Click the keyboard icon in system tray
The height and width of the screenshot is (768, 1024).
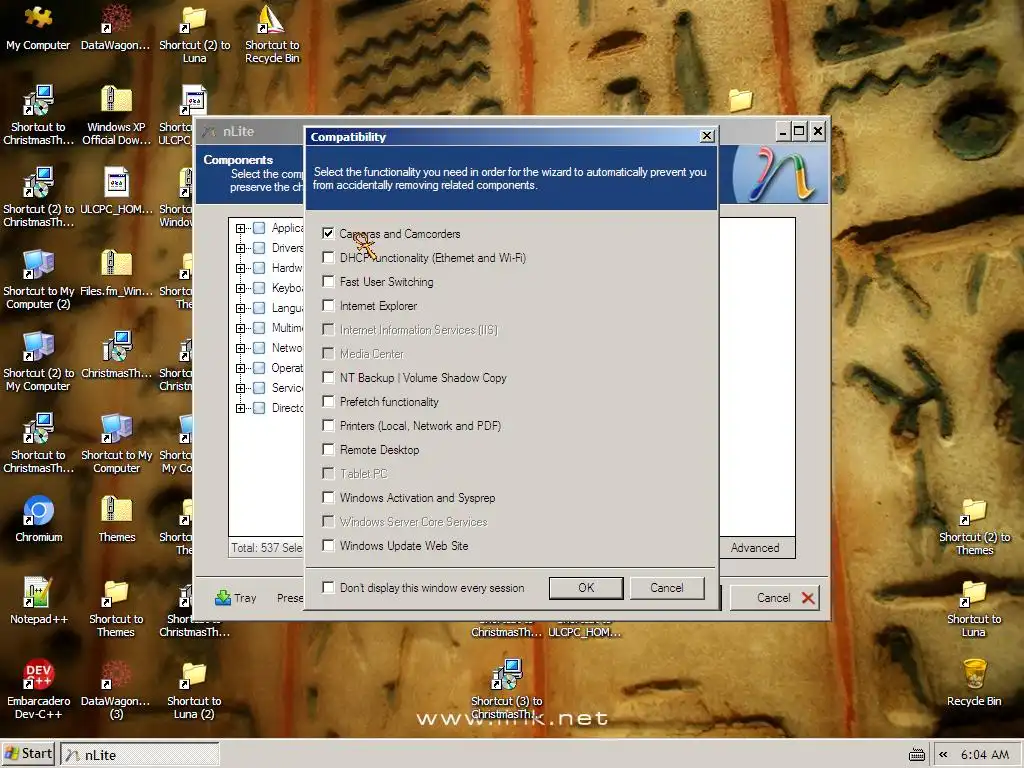[x=917, y=755]
